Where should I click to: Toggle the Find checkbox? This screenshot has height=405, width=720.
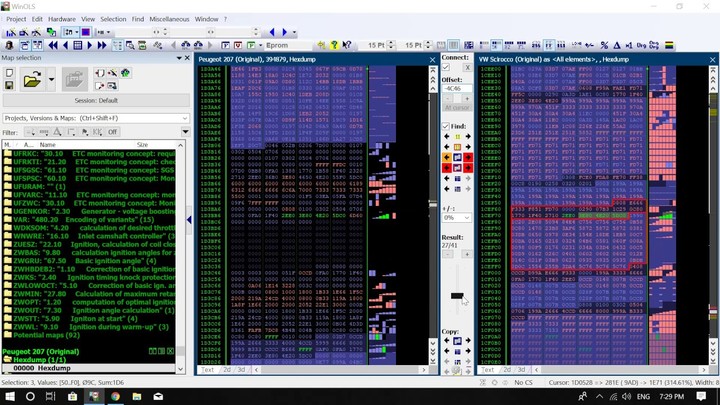(445, 126)
